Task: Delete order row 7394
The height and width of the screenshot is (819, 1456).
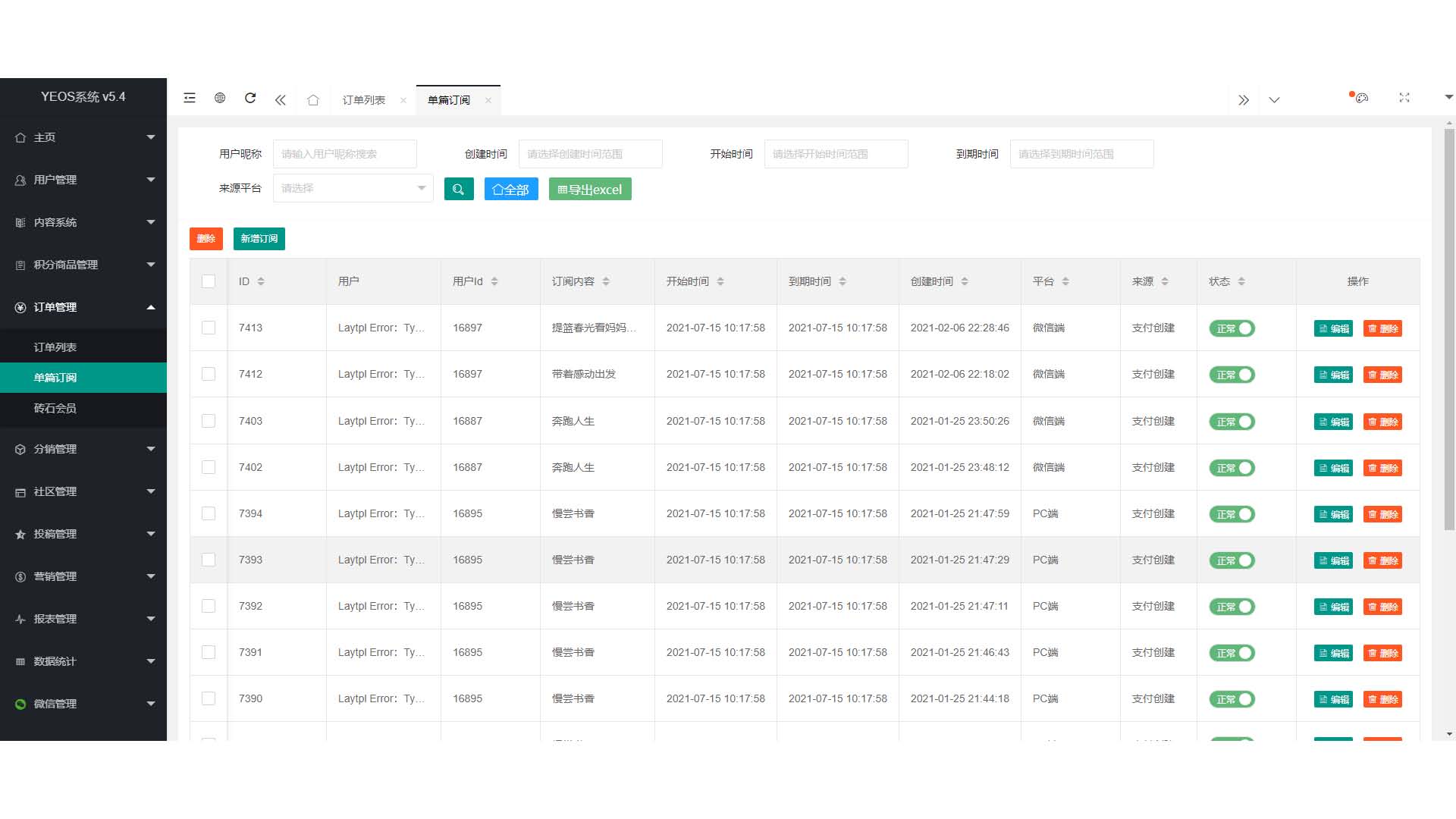Action: click(1382, 514)
